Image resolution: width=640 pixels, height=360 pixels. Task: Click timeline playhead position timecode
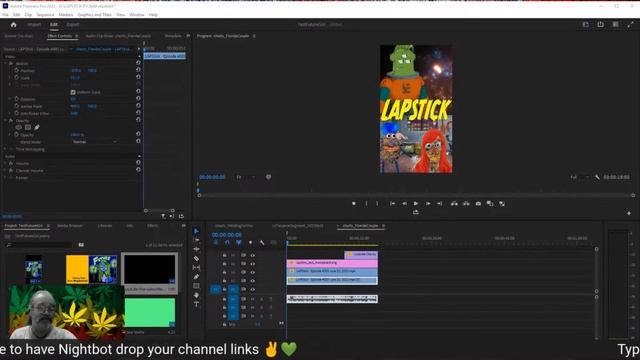pyautogui.click(x=227, y=235)
